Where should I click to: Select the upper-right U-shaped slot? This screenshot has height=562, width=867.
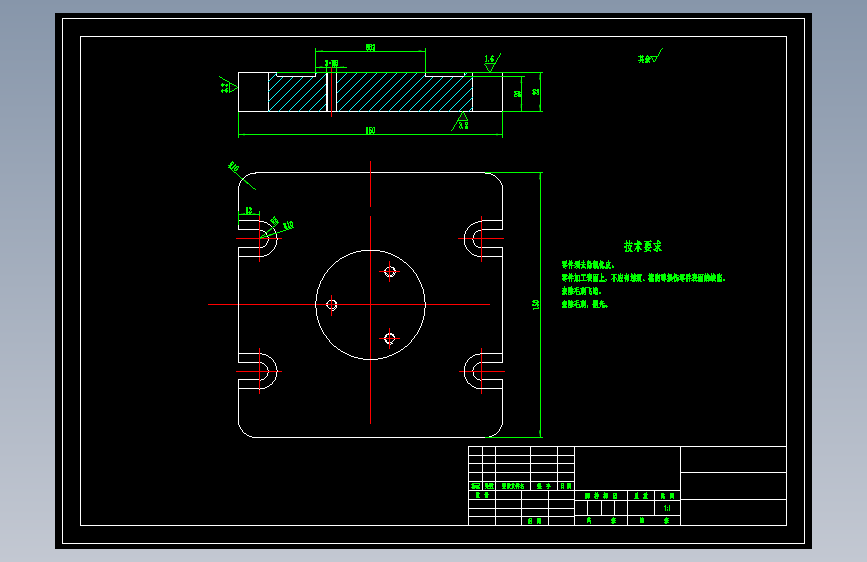pyautogui.click(x=483, y=239)
